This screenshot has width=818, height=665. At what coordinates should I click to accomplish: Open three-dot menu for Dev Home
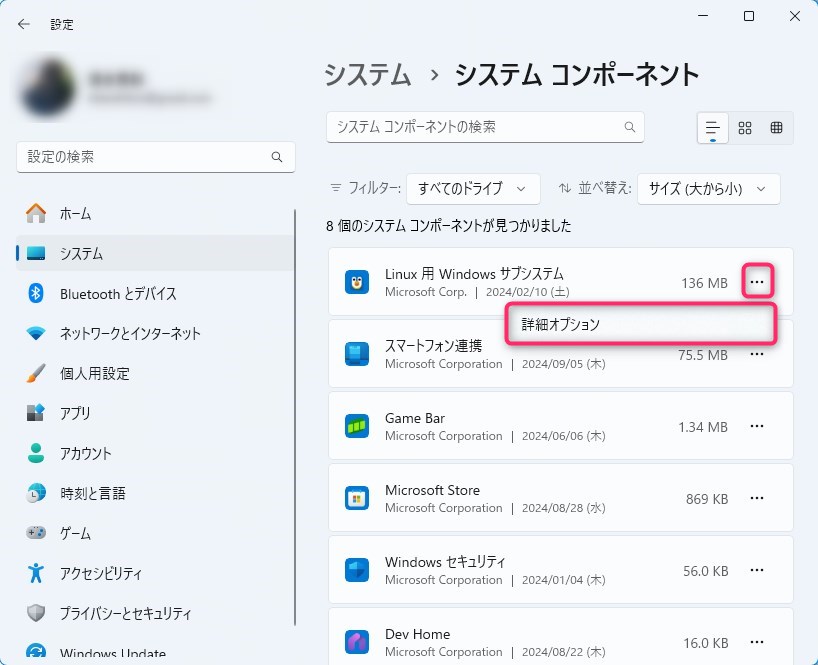[757, 642]
